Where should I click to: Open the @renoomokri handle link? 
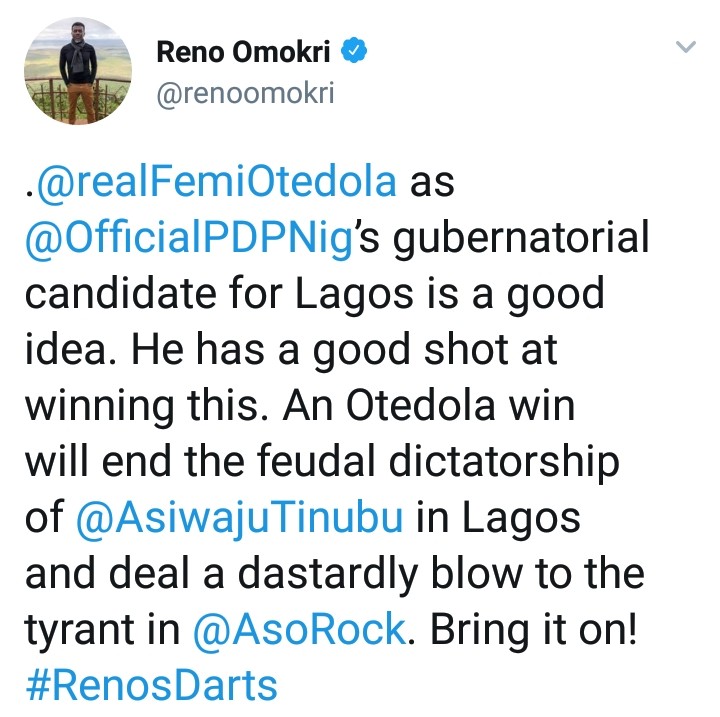tap(245, 94)
